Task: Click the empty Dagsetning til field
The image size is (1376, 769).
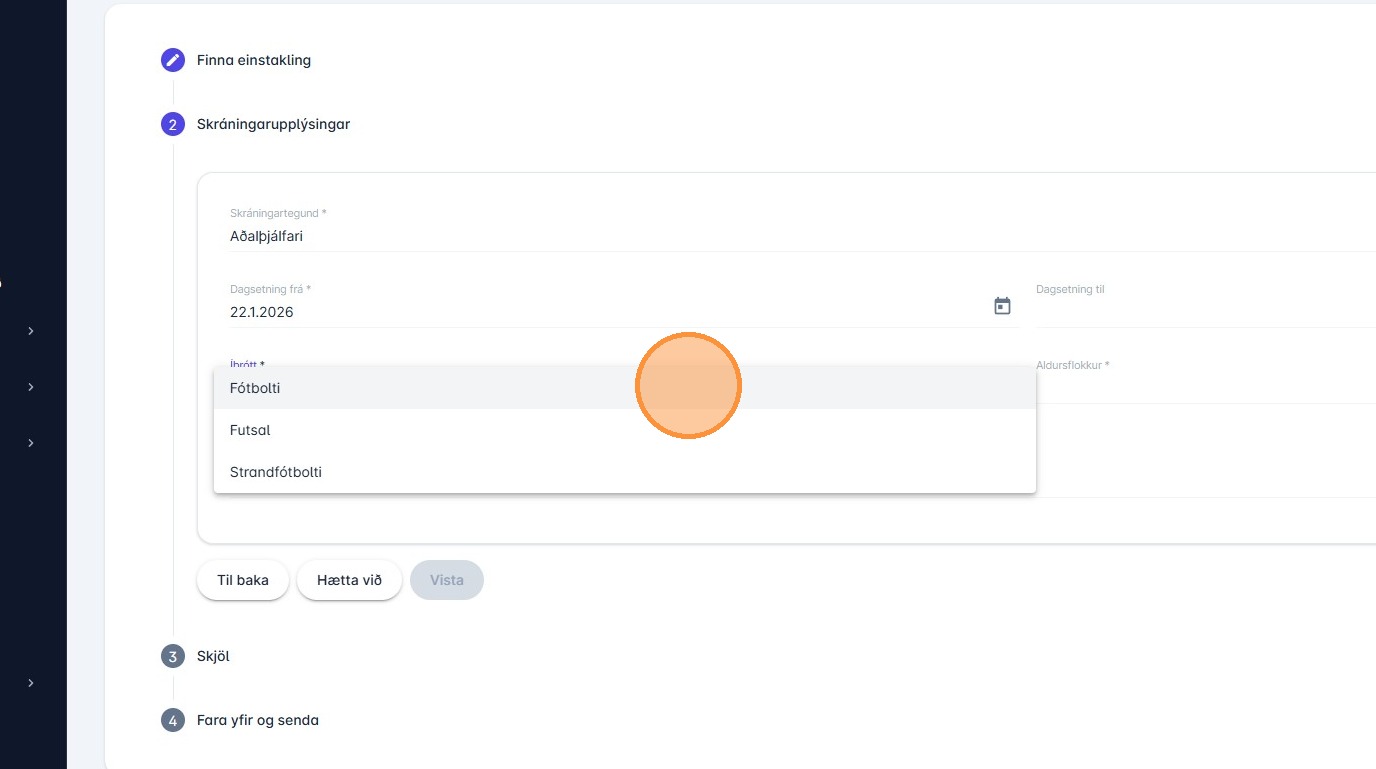Action: click(x=1200, y=310)
